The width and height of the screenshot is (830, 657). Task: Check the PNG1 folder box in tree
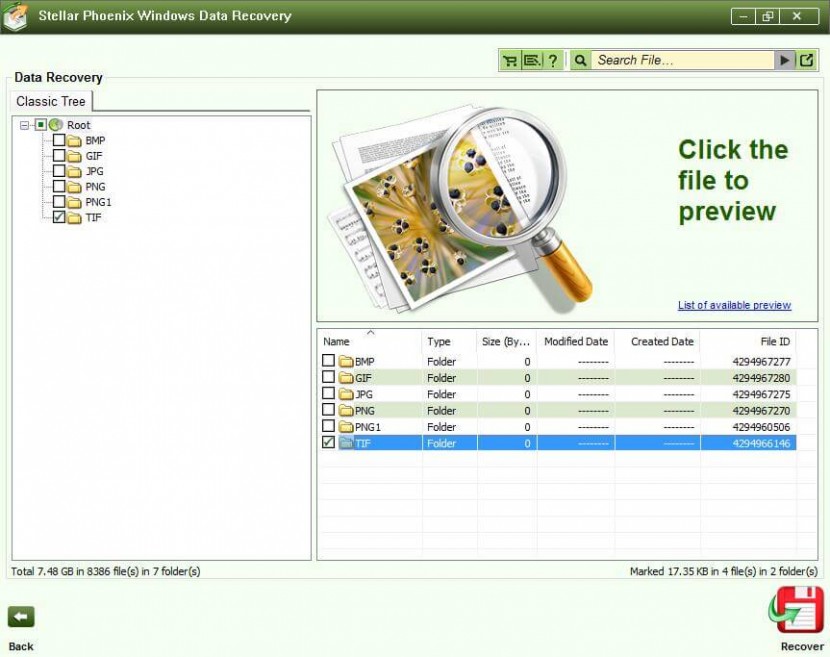coord(59,201)
